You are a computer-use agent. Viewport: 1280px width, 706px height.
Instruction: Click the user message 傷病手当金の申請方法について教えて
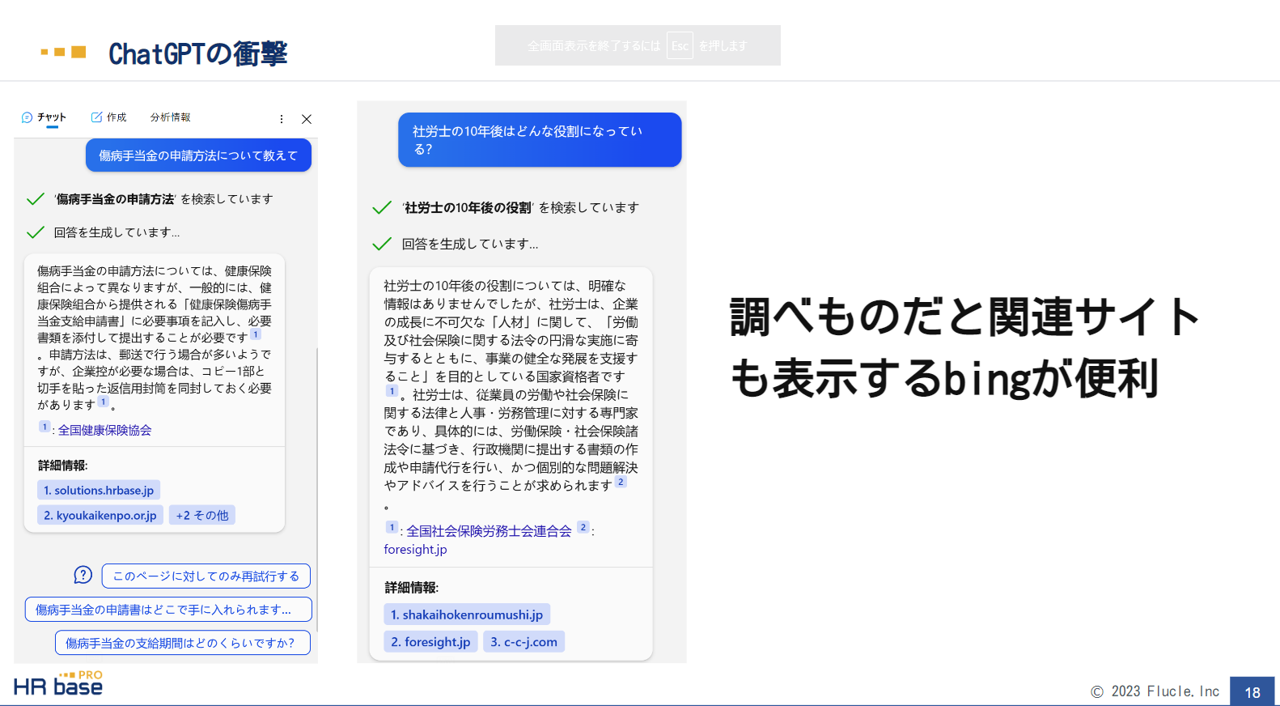pyautogui.click(x=198, y=155)
